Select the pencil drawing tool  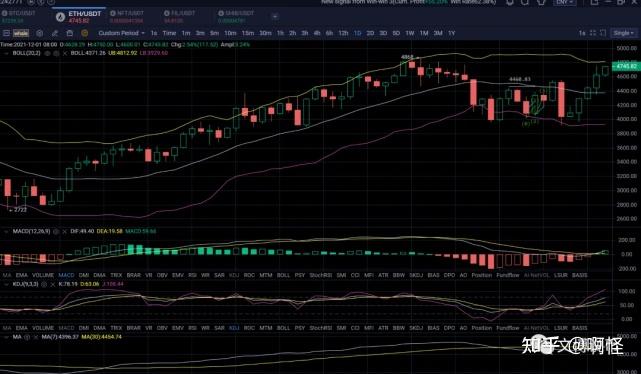(x=55, y=33)
